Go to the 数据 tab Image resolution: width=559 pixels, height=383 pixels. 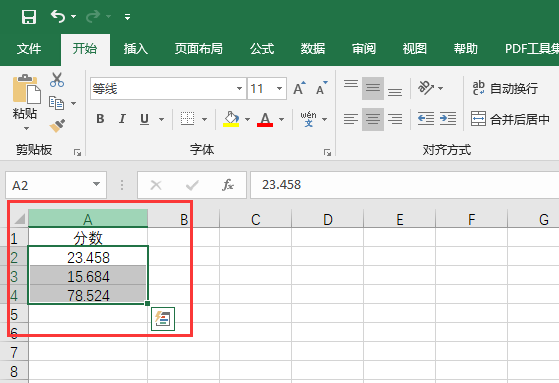[x=313, y=48]
